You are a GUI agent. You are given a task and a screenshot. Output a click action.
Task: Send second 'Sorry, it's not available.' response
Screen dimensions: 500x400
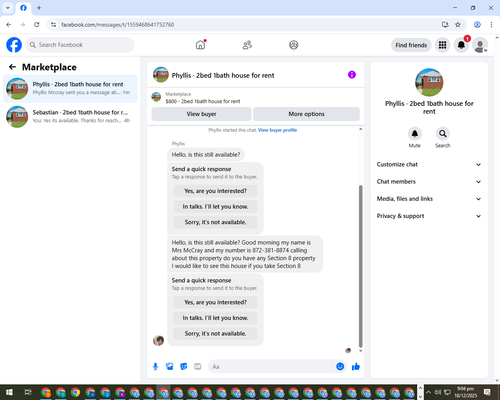[x=215, y=334]
